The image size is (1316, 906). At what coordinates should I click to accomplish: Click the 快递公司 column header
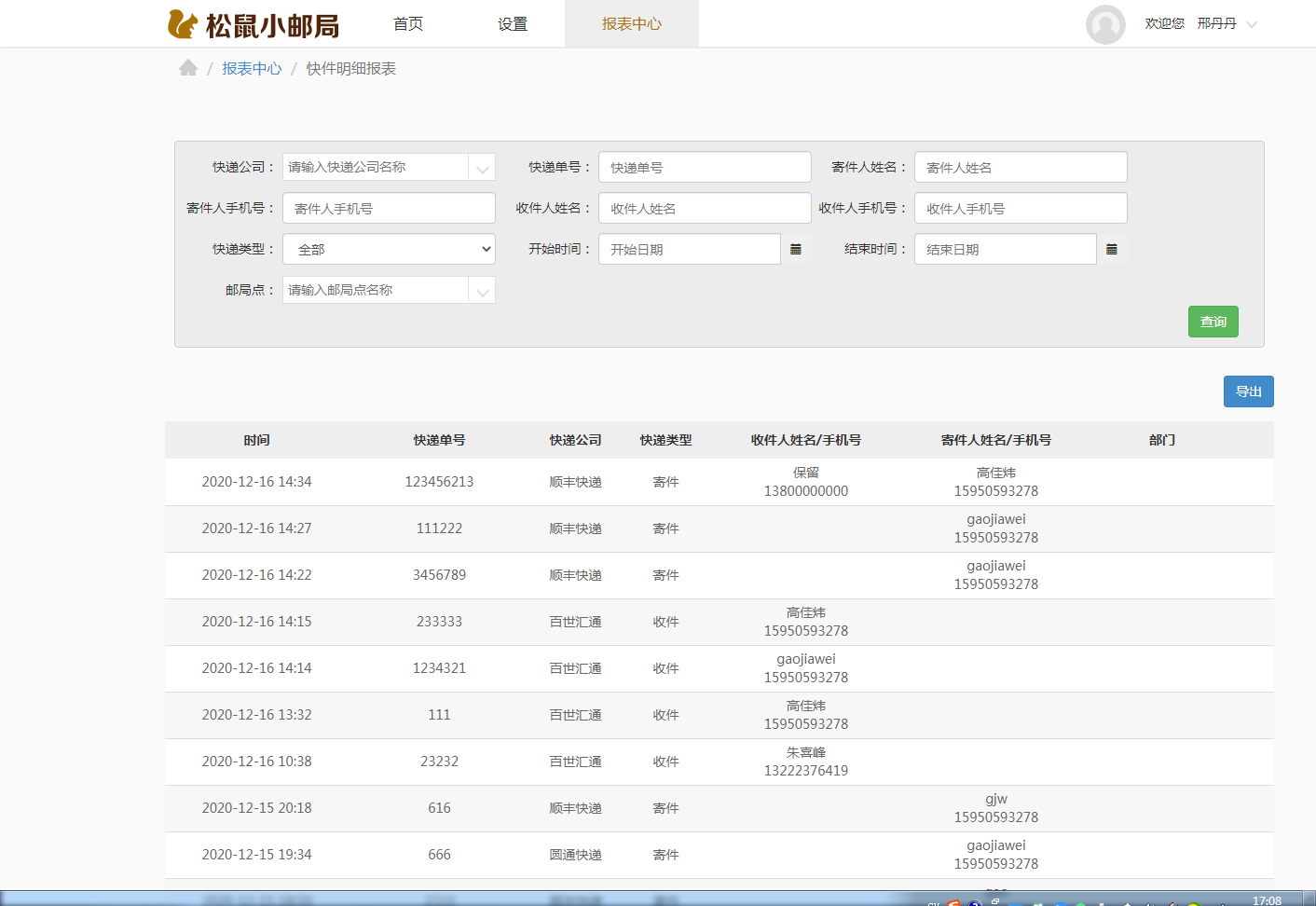576,440
